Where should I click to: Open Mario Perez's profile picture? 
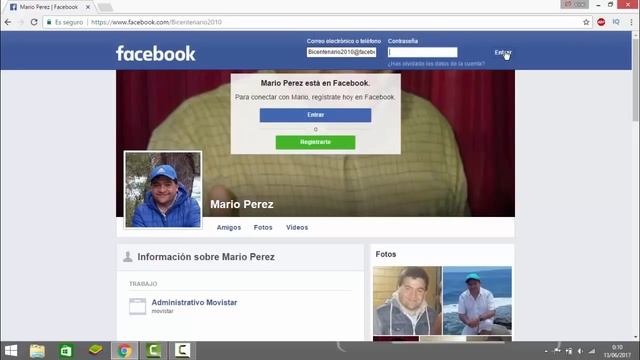click(163, 190)
